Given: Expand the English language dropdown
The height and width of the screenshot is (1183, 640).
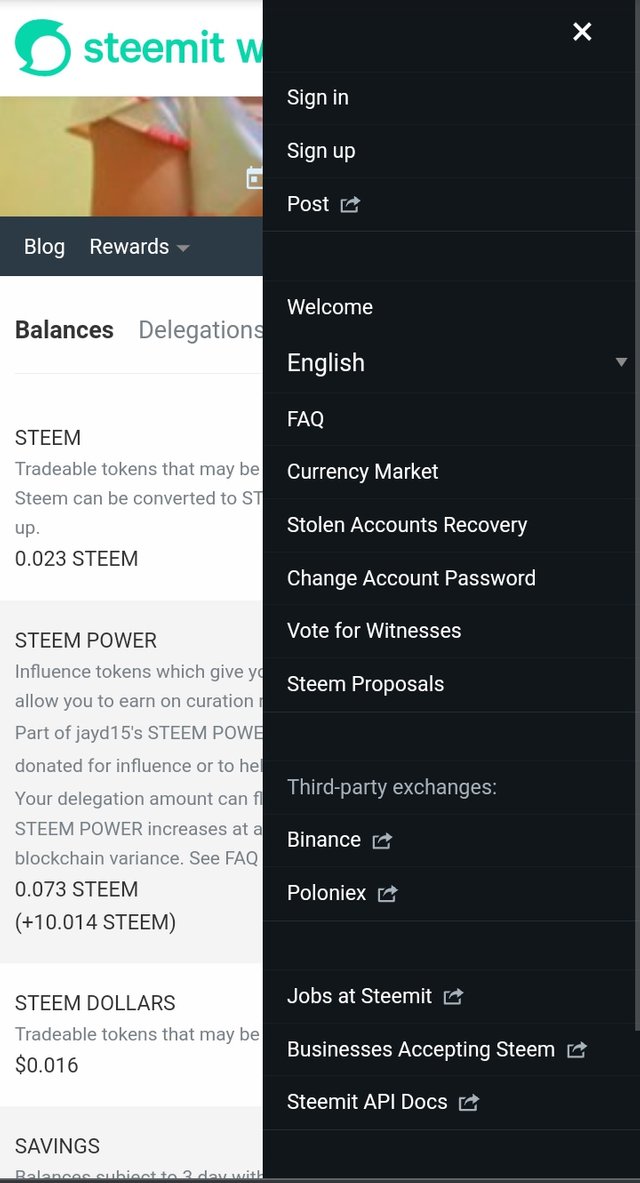Looking at the screenshot, I should 326,363.
